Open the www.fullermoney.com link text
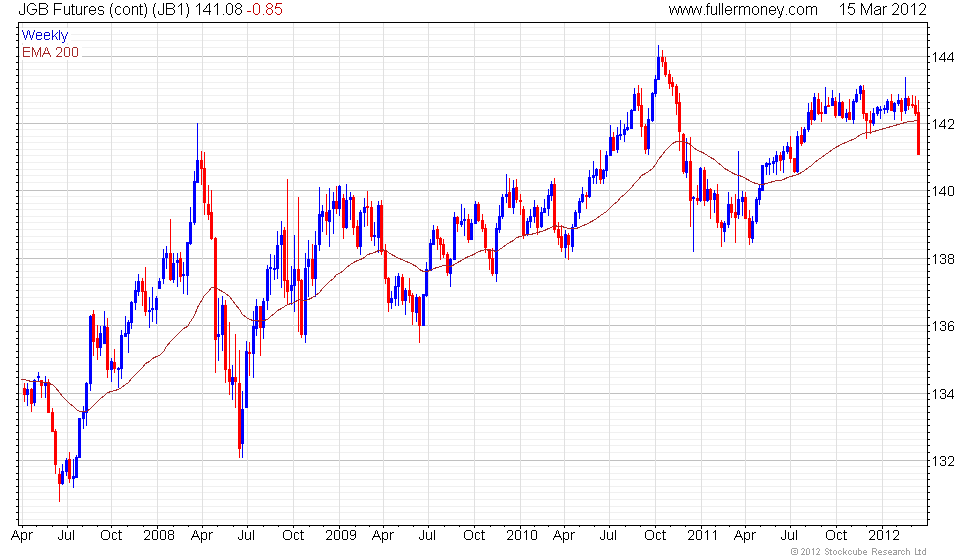This screenshot has height=560, width=980. 742,9
